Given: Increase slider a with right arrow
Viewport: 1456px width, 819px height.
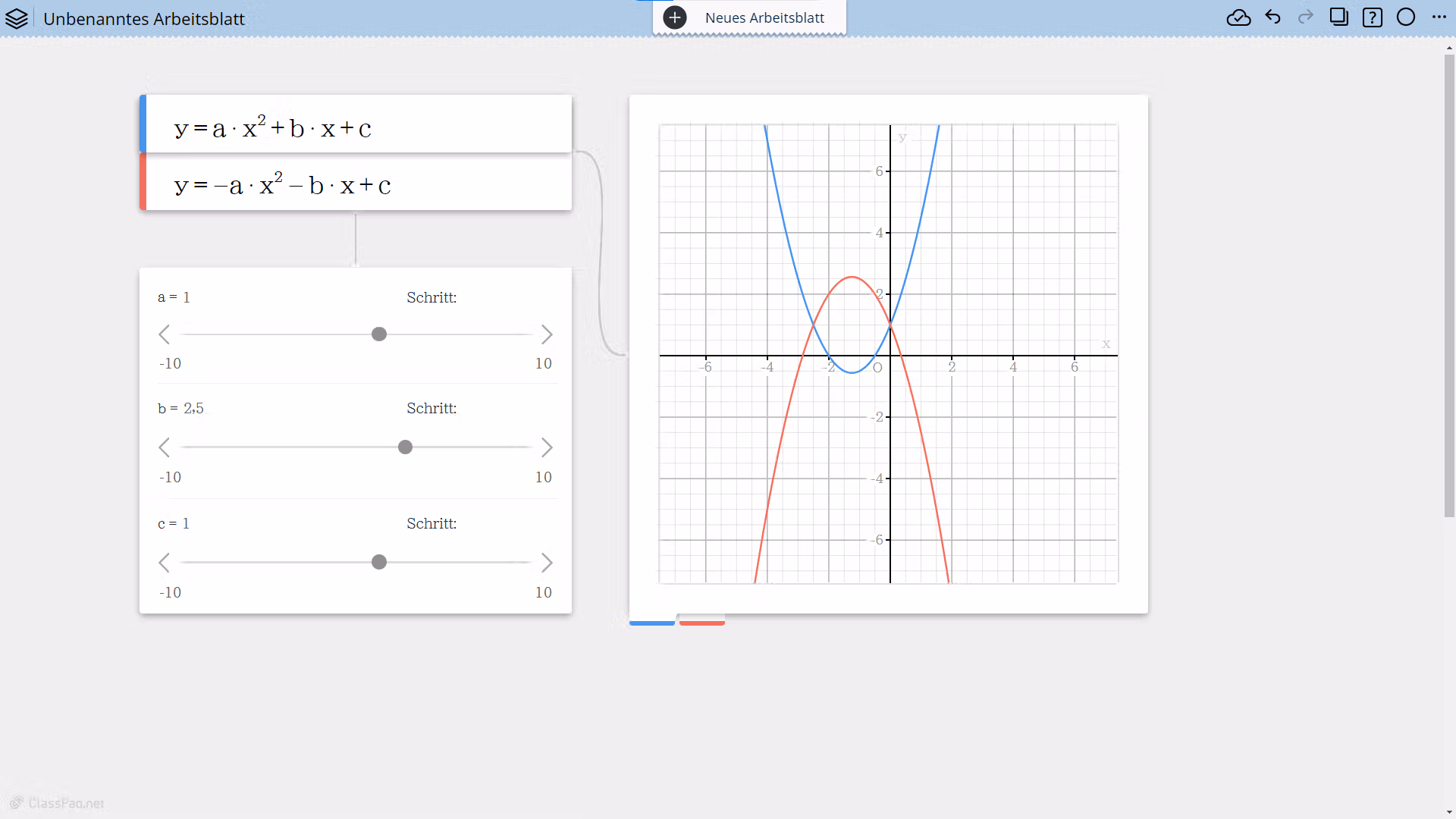Looking at the screenshot, I should pyautogui.click(x=547, y=334).
